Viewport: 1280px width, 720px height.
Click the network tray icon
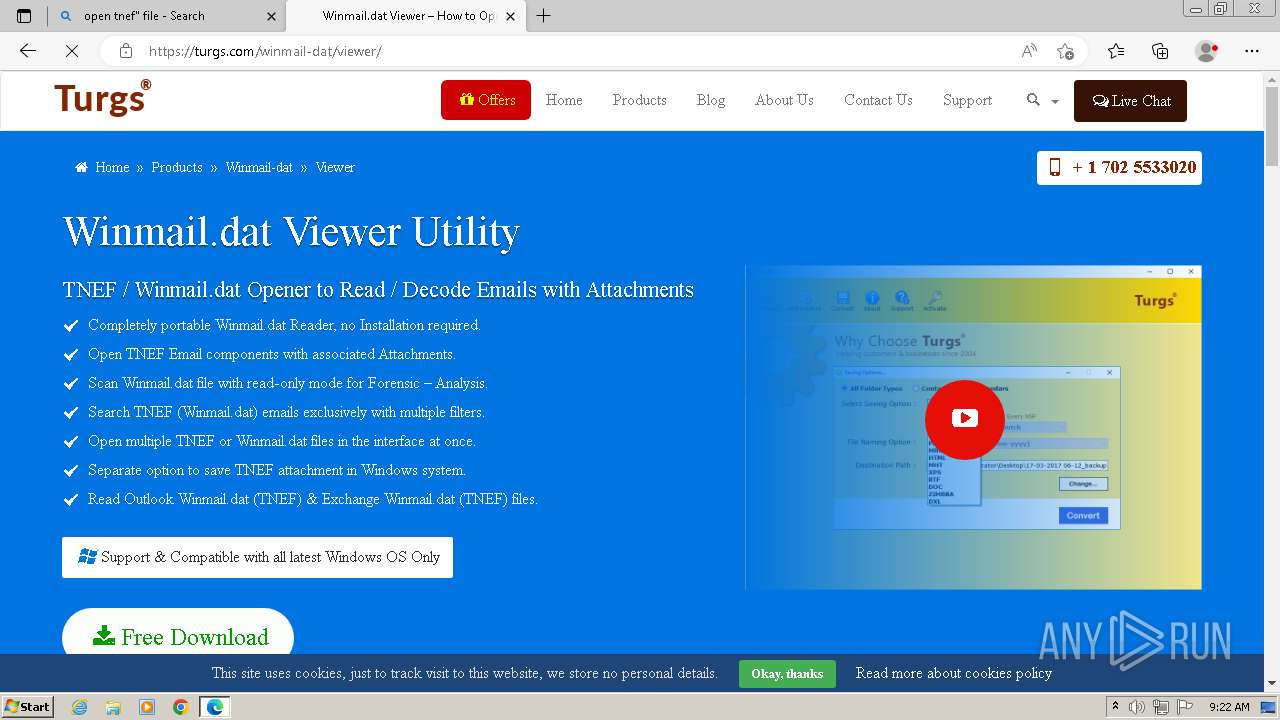click(x=1161, y=707)
